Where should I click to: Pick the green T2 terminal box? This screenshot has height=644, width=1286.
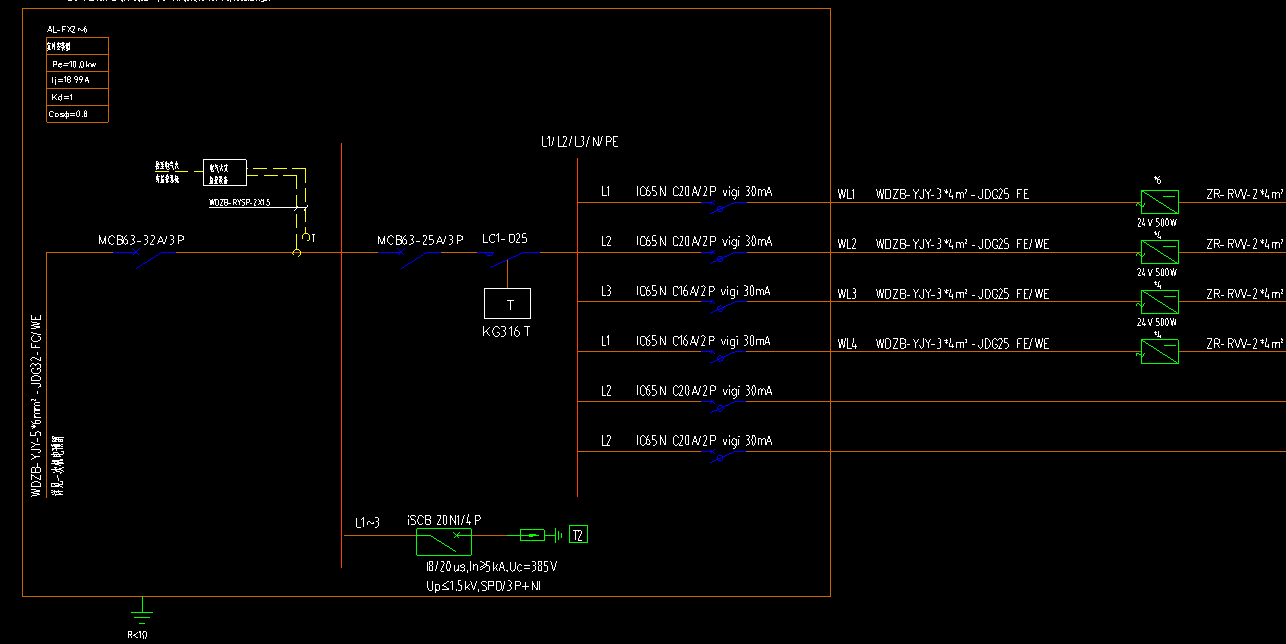(578, 535)
